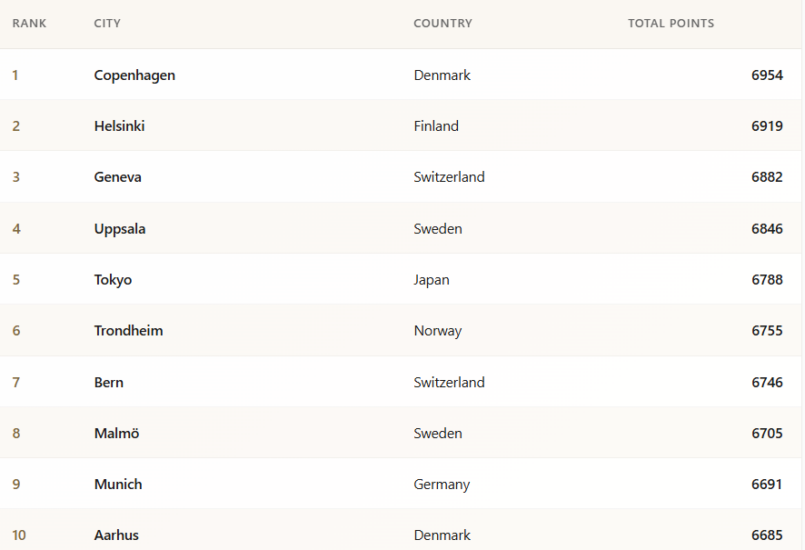The image size is (805, 550).
Task: Select the 6788 points value
Action: click(x=767, y=280)
